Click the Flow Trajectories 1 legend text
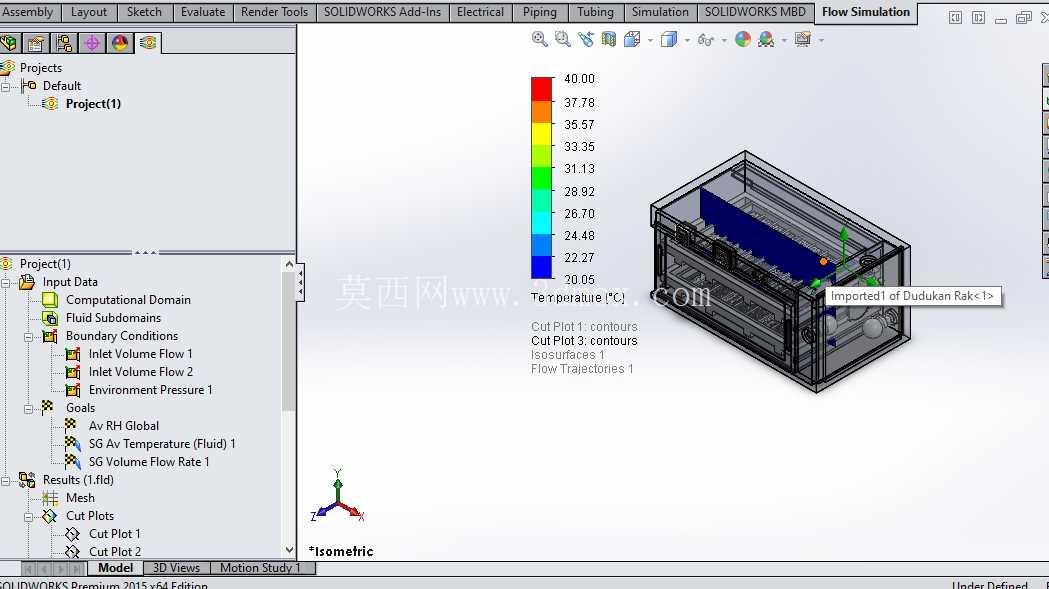Viewport: 1049px width, 589px height. pos(582,369)
